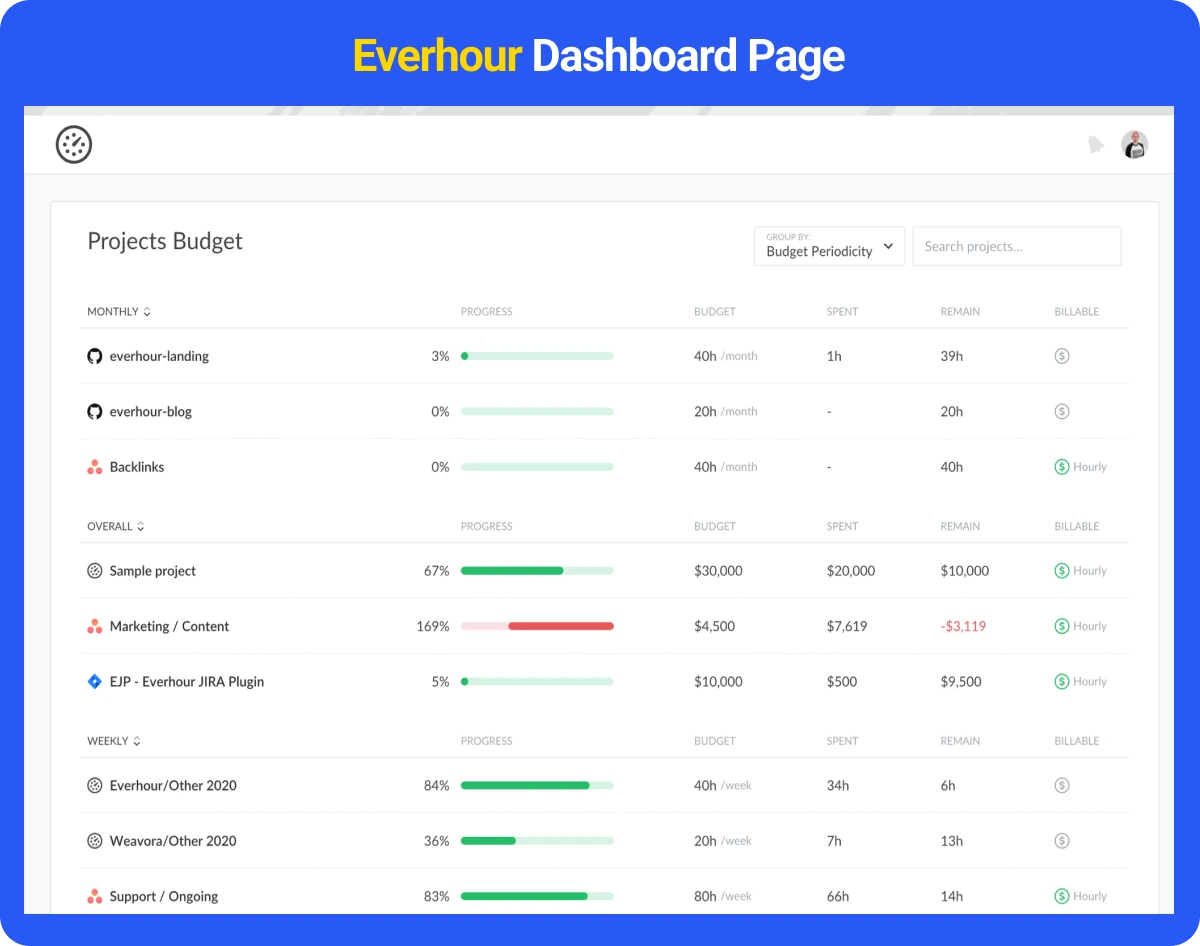Toggle Hourly billable icon for Marketing / Content
This screenshot has height=946, width=1200.
point(1062,626)
